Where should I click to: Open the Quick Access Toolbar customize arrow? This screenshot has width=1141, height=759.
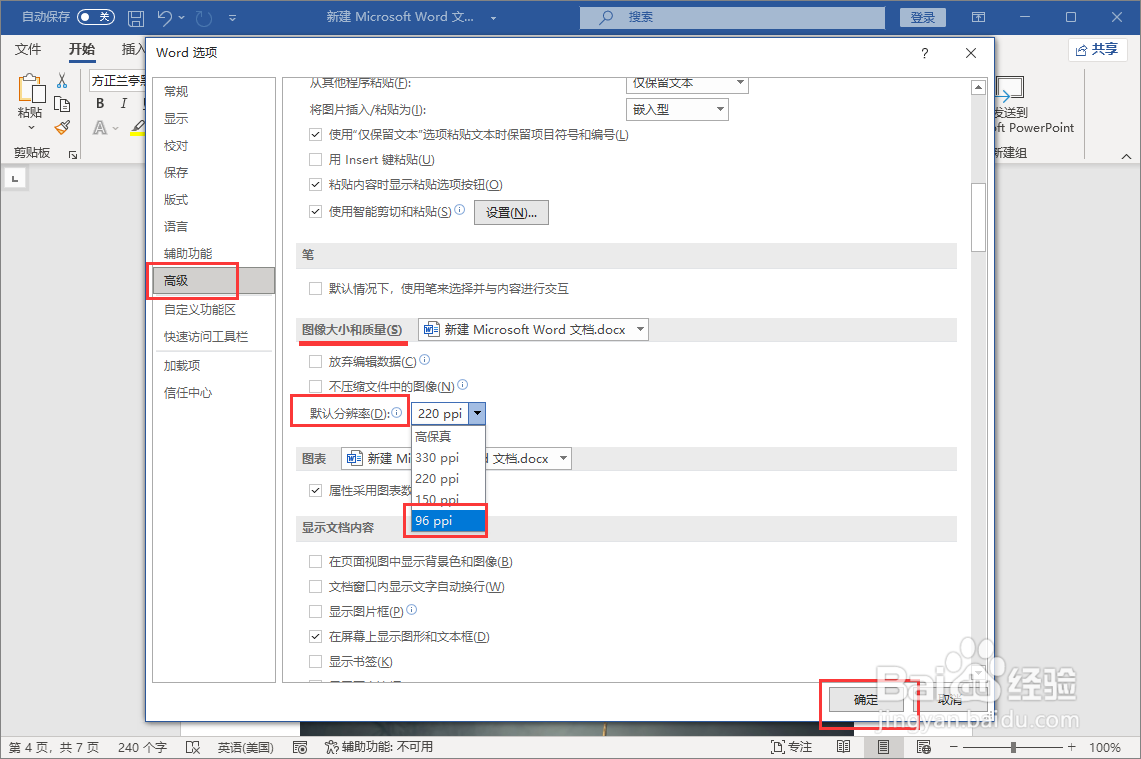(232, 17)
